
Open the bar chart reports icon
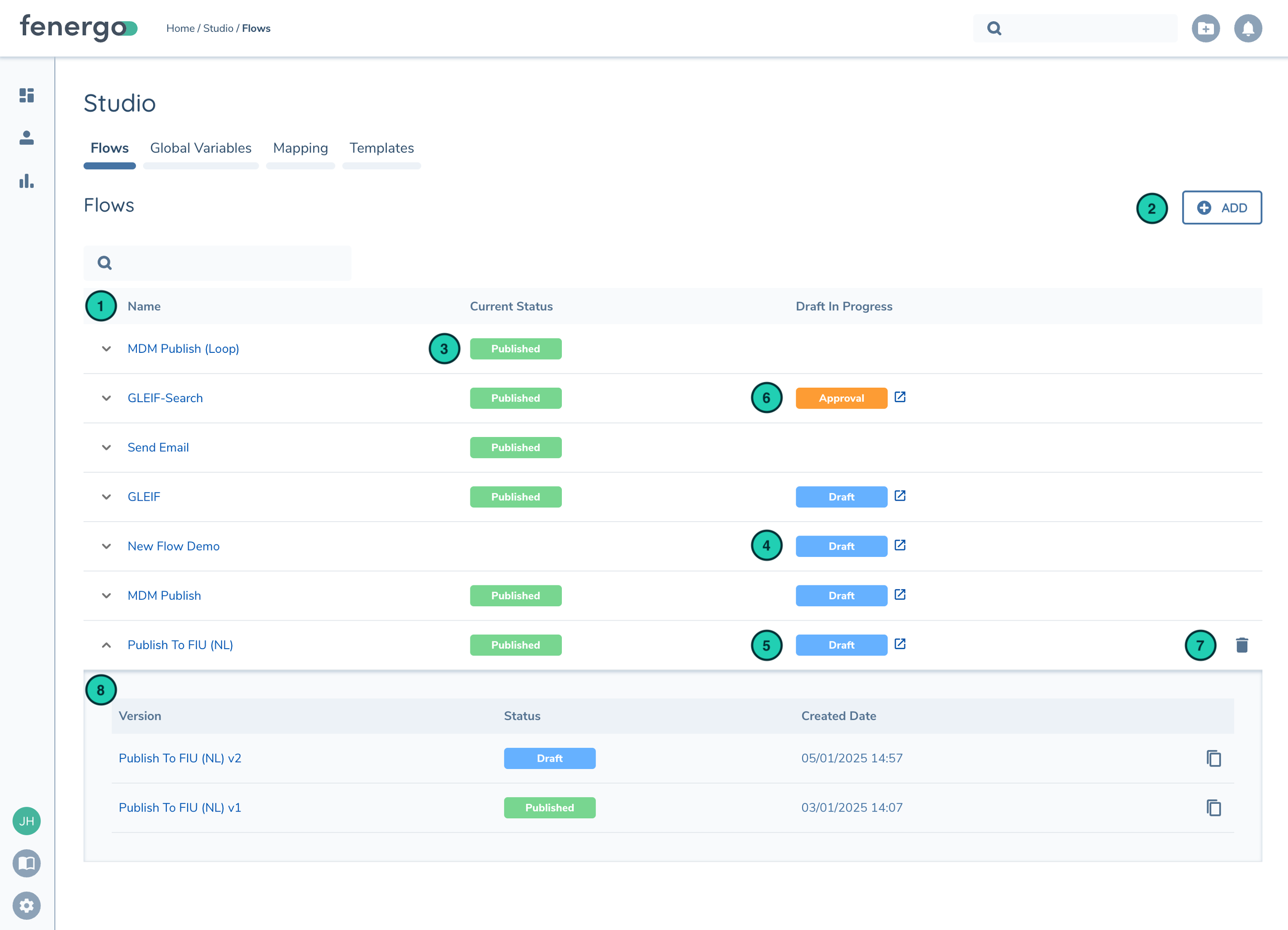[26, 181]
